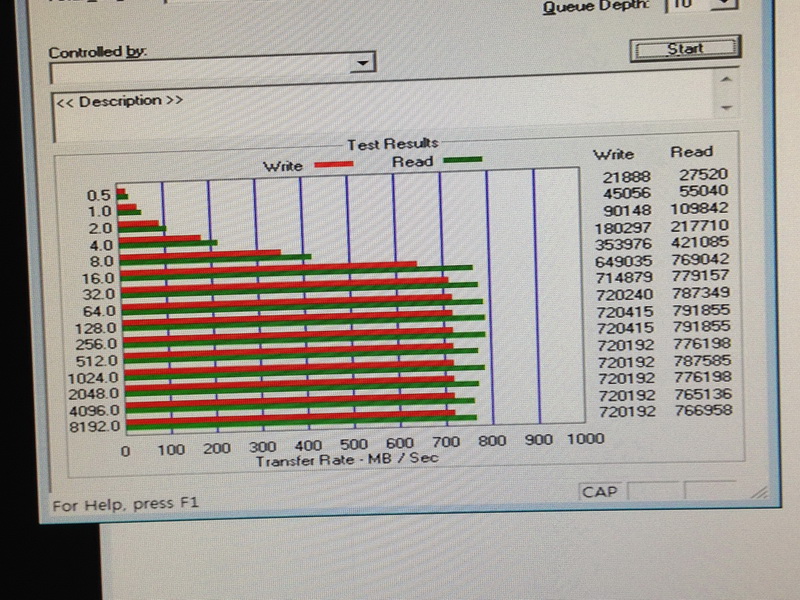Click the 1024.0 transfer size label
This screenshot has height=600, width=800.
(93, 379)
